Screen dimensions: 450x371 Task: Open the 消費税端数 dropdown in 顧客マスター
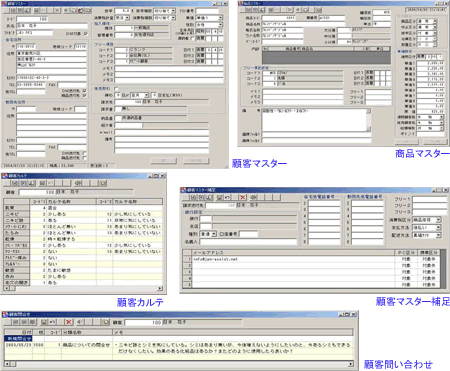(x=173, y=17)
